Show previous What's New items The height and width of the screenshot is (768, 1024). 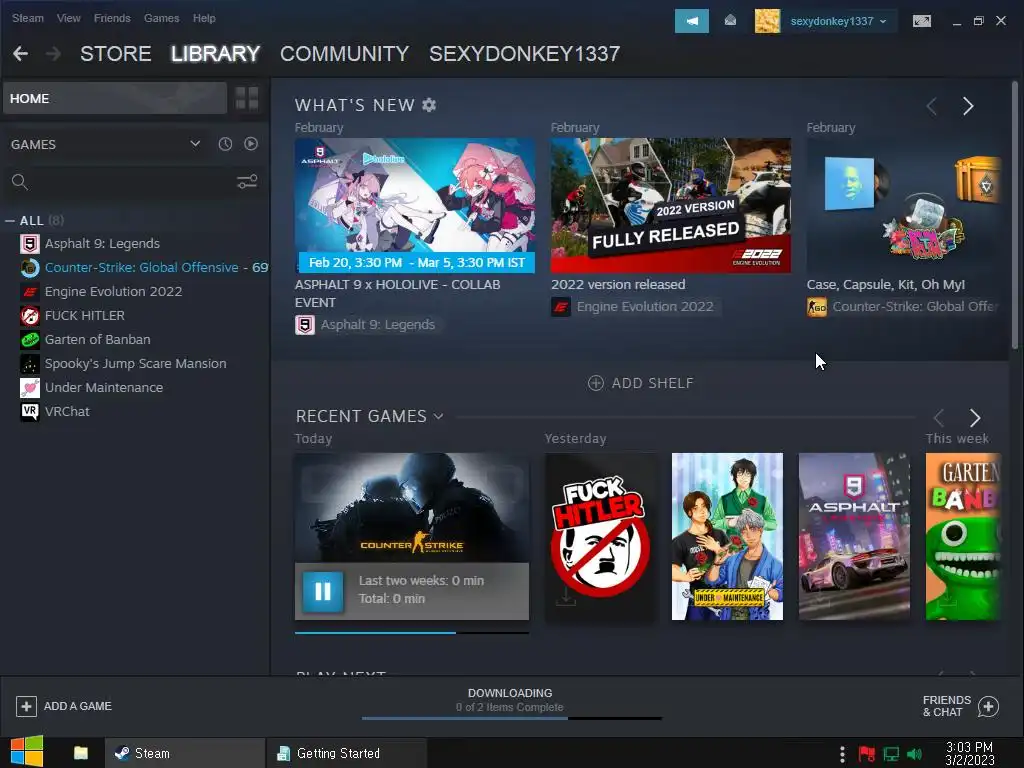tap(932, 106)
